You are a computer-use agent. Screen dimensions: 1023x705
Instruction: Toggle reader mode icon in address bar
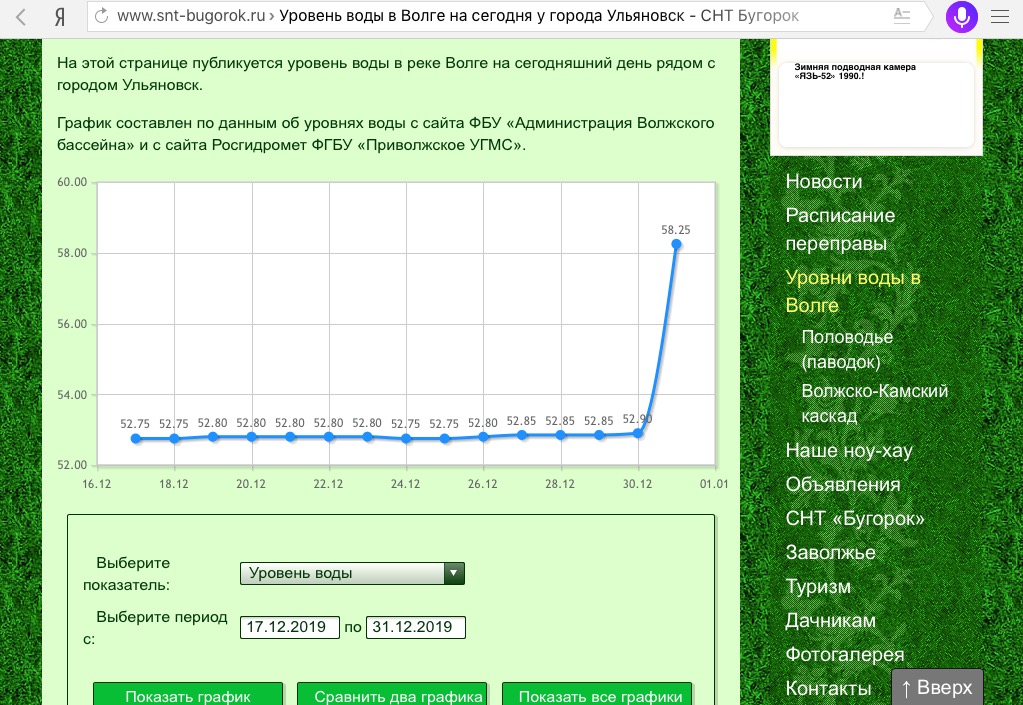902,16
